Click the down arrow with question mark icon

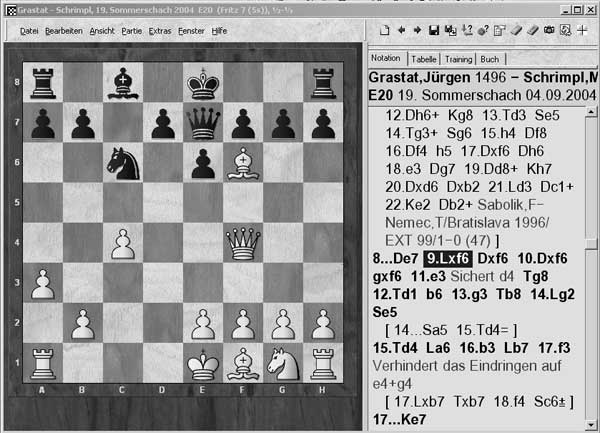[x=466, y=30]
